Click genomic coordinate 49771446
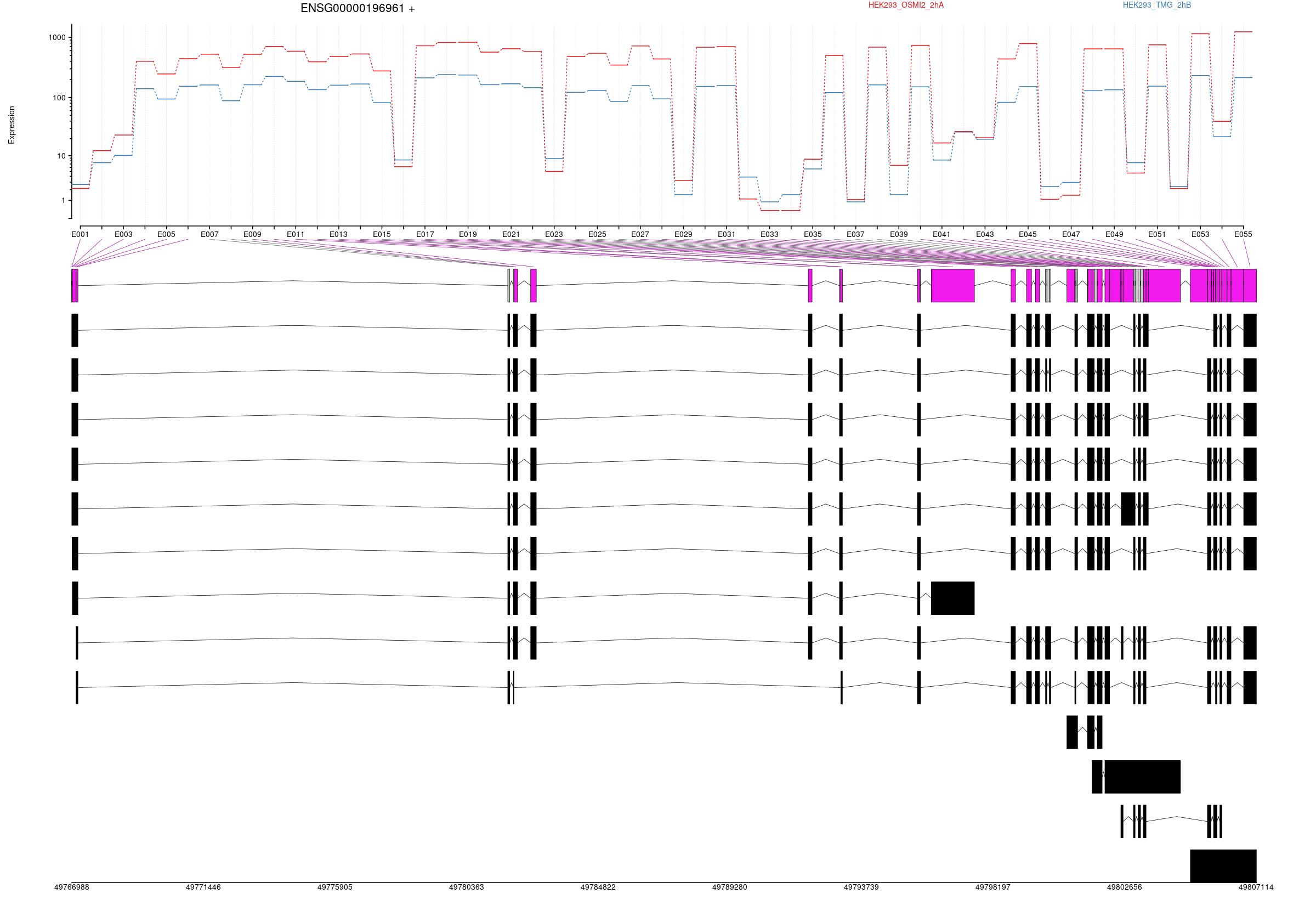Image resolution: width=1316 pixels, height=899 pixels. pyautogui.click(x=203, y=887)
